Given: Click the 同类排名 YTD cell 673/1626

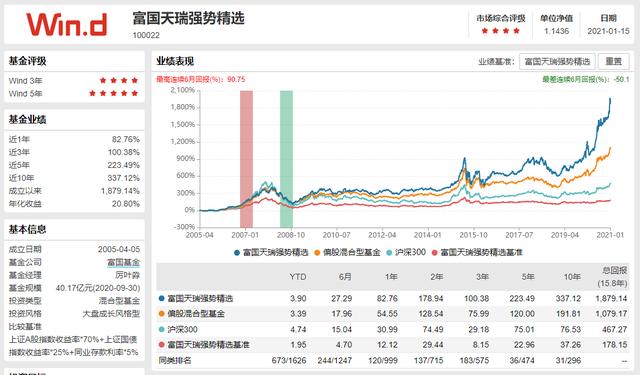Looking at the screenshot, I should coord(289,360).
